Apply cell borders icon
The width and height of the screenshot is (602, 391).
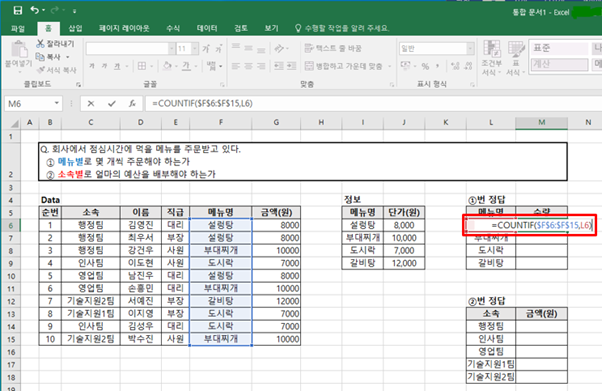[x=142, y=66]
